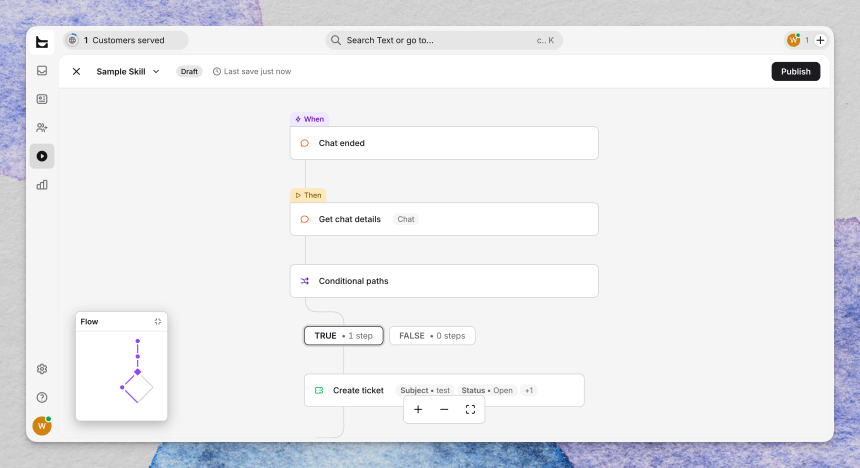This screenshot has width=860, height=468.
Task: Click the chat bubble icon on Get chat details
Action: pos(304,219)
